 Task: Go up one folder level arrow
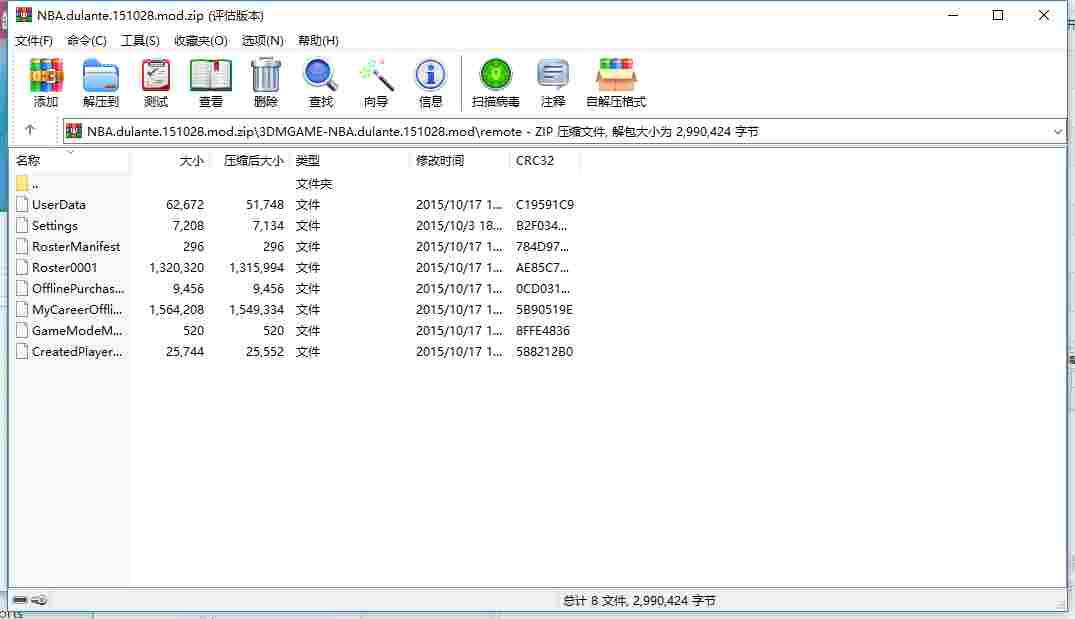(29, 130)
